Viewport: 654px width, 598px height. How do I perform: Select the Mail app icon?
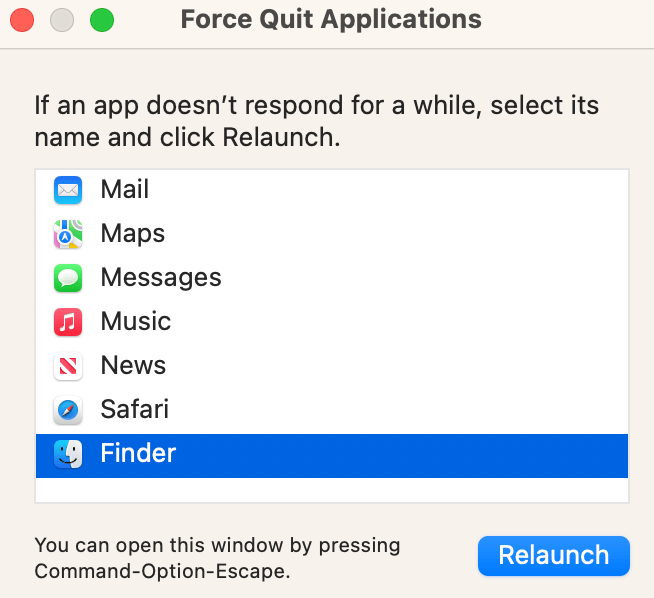[68, 190]
